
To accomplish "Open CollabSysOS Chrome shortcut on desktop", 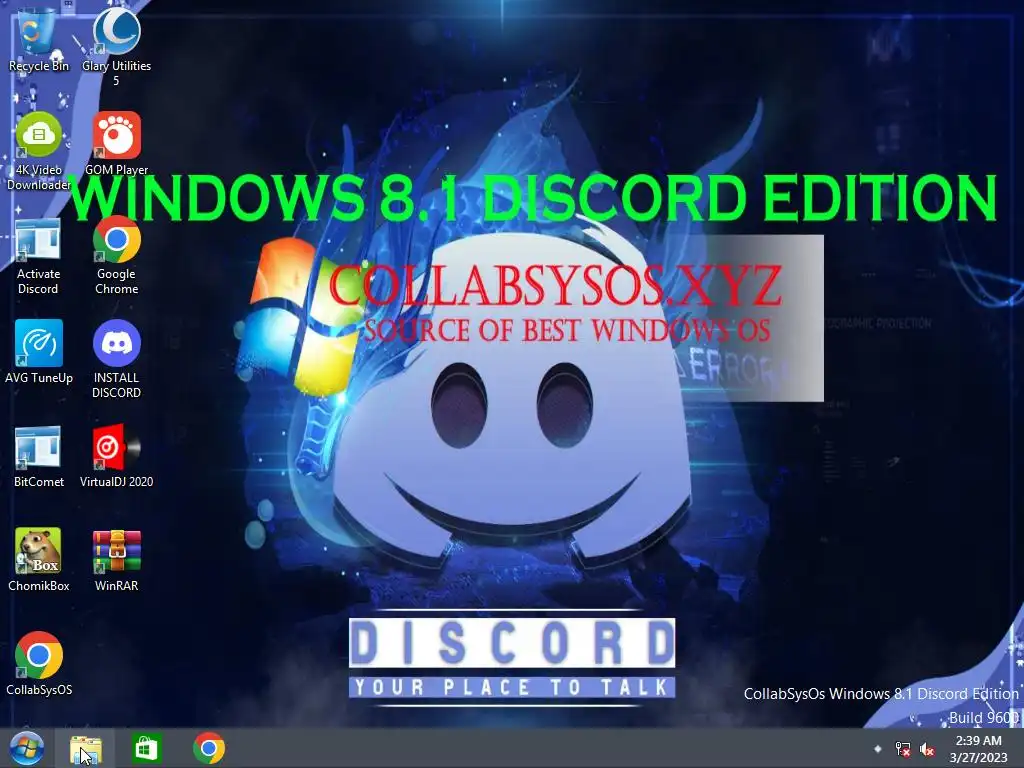I will pos(39,664).
